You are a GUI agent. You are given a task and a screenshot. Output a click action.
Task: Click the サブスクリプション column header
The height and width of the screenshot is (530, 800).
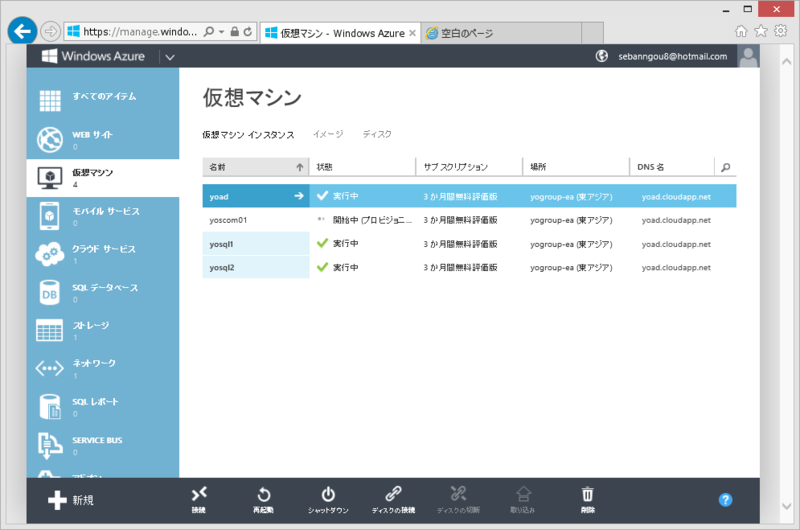tap(469, 167)
